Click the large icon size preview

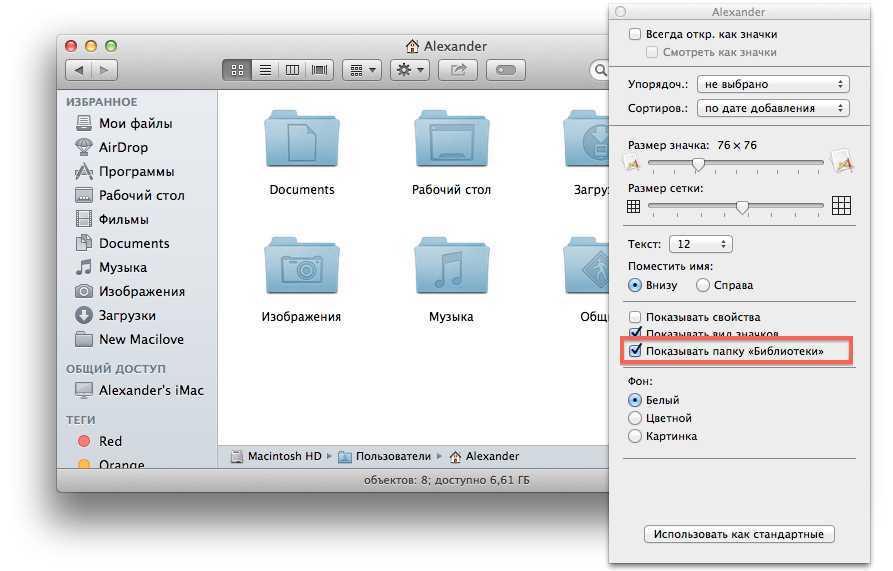click(842, 161)
